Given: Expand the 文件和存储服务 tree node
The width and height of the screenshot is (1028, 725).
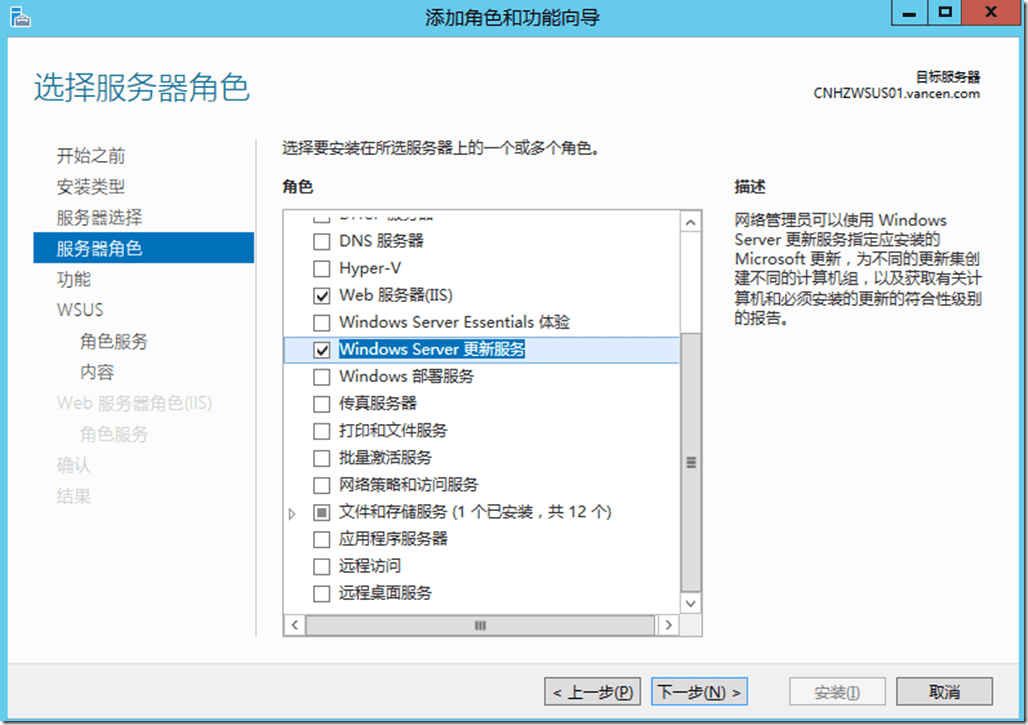Looking at the screenshot, I should coord(292,513).
